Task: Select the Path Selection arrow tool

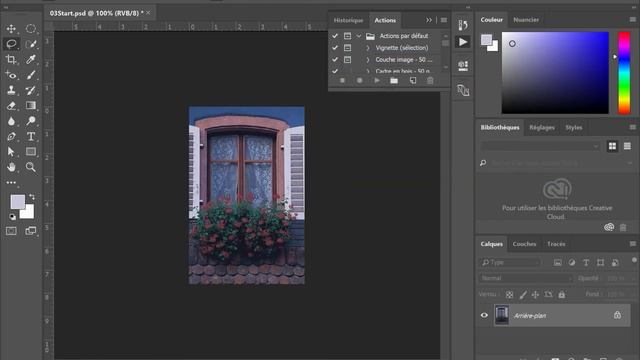Action: [11, 152]
